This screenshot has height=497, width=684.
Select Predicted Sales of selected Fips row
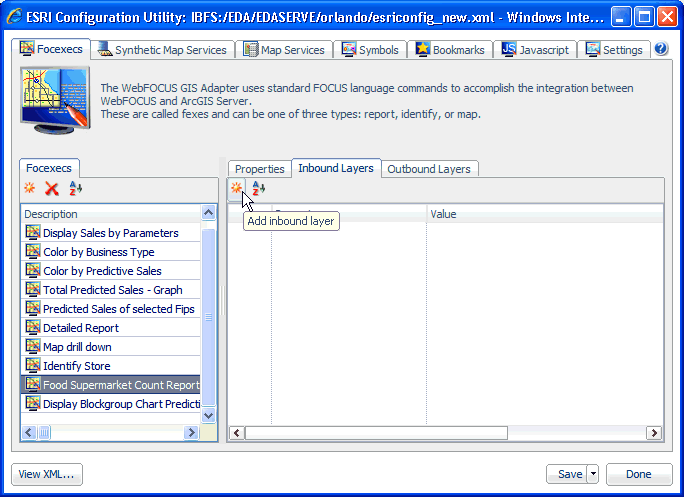click(x=111, y=308)
